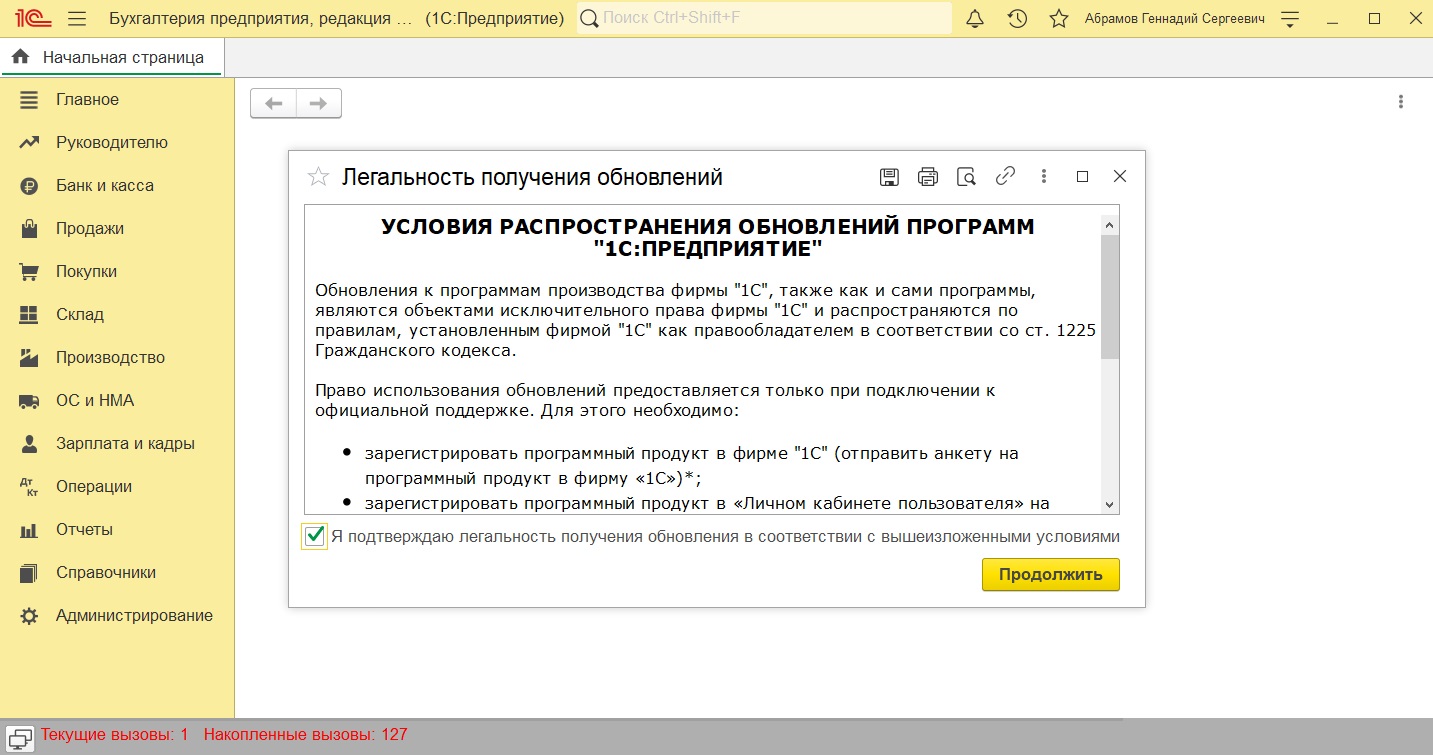Open dialog three-dot more menu

click(1044, 176)
